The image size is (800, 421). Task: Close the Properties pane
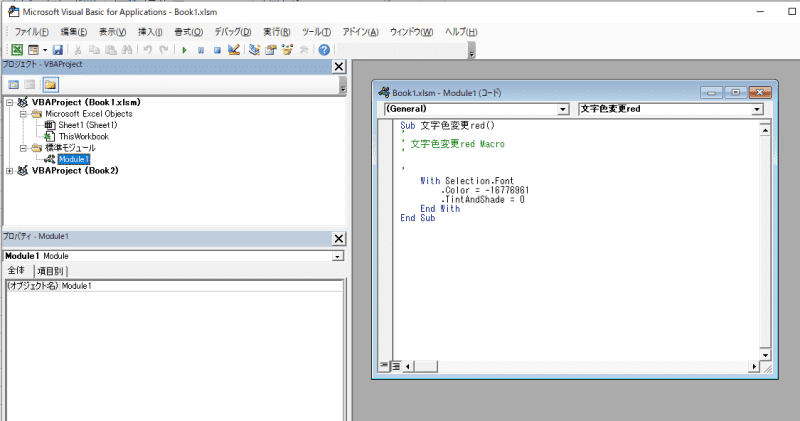point(339,238)
